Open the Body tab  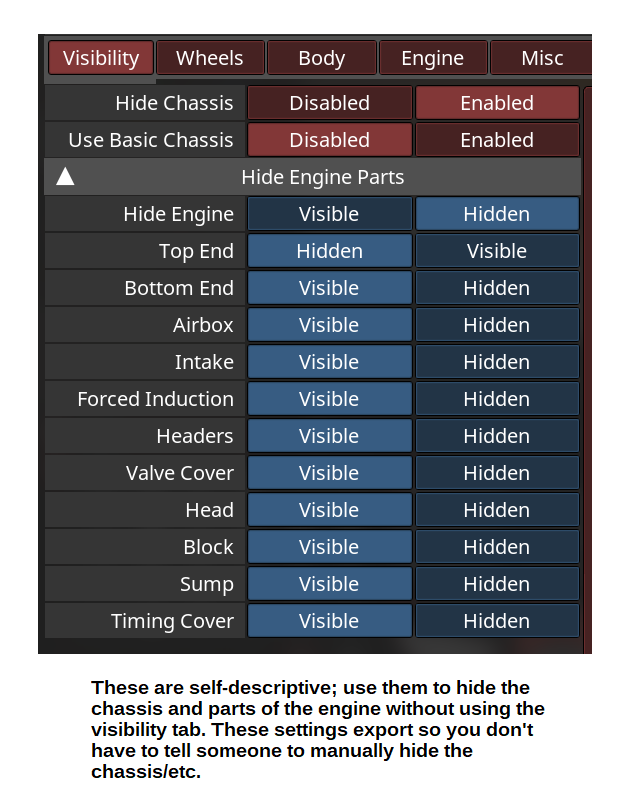(x=321, y=58)
